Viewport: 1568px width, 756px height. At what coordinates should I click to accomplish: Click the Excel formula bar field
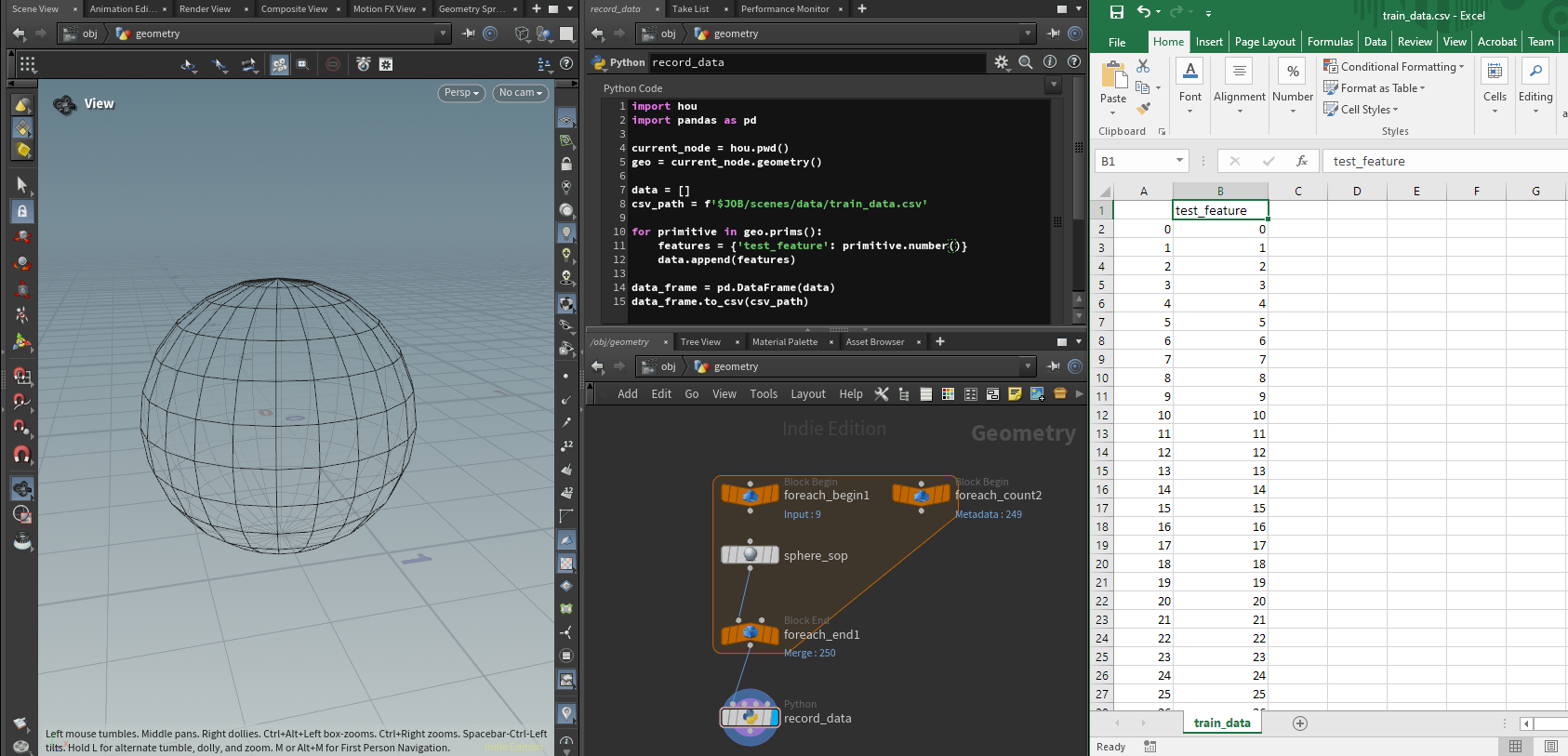[1445, 161]
